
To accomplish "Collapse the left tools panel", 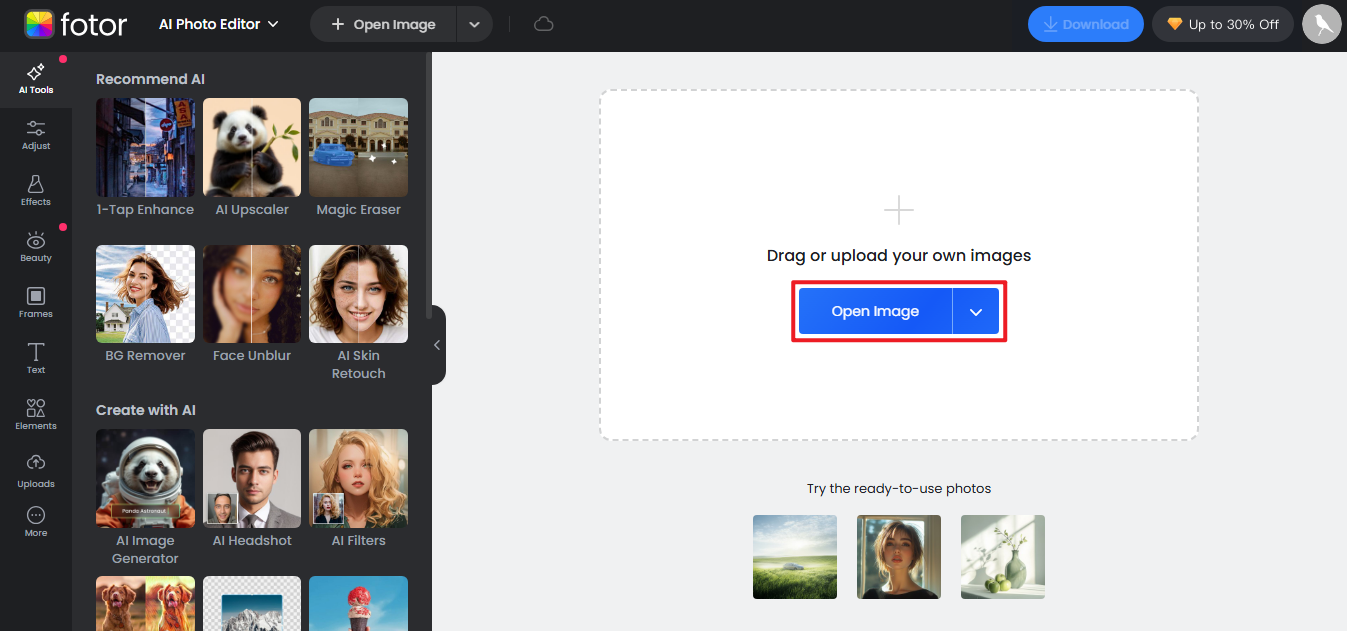I will coord(437,345).
